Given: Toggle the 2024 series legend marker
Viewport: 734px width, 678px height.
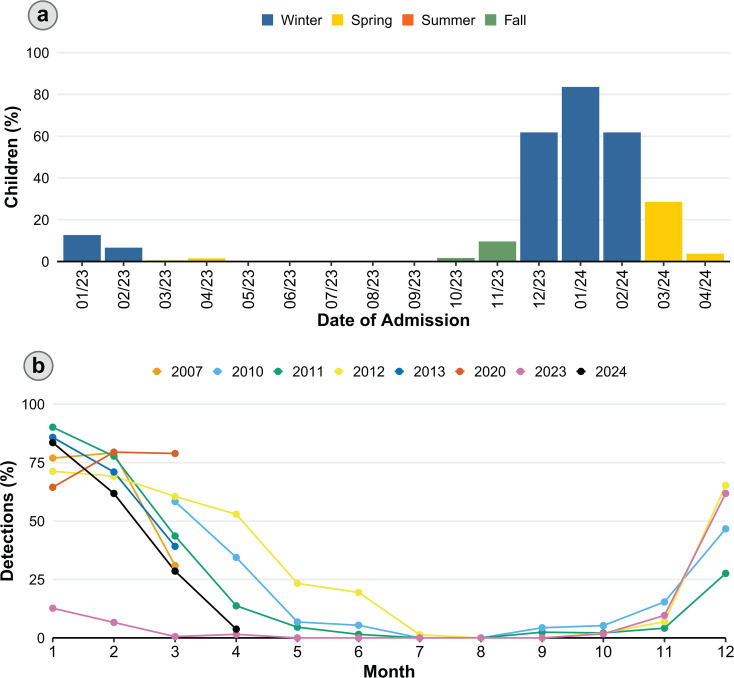Looking at the screenshot, I should pyautogui.click(x=581, y=372).
